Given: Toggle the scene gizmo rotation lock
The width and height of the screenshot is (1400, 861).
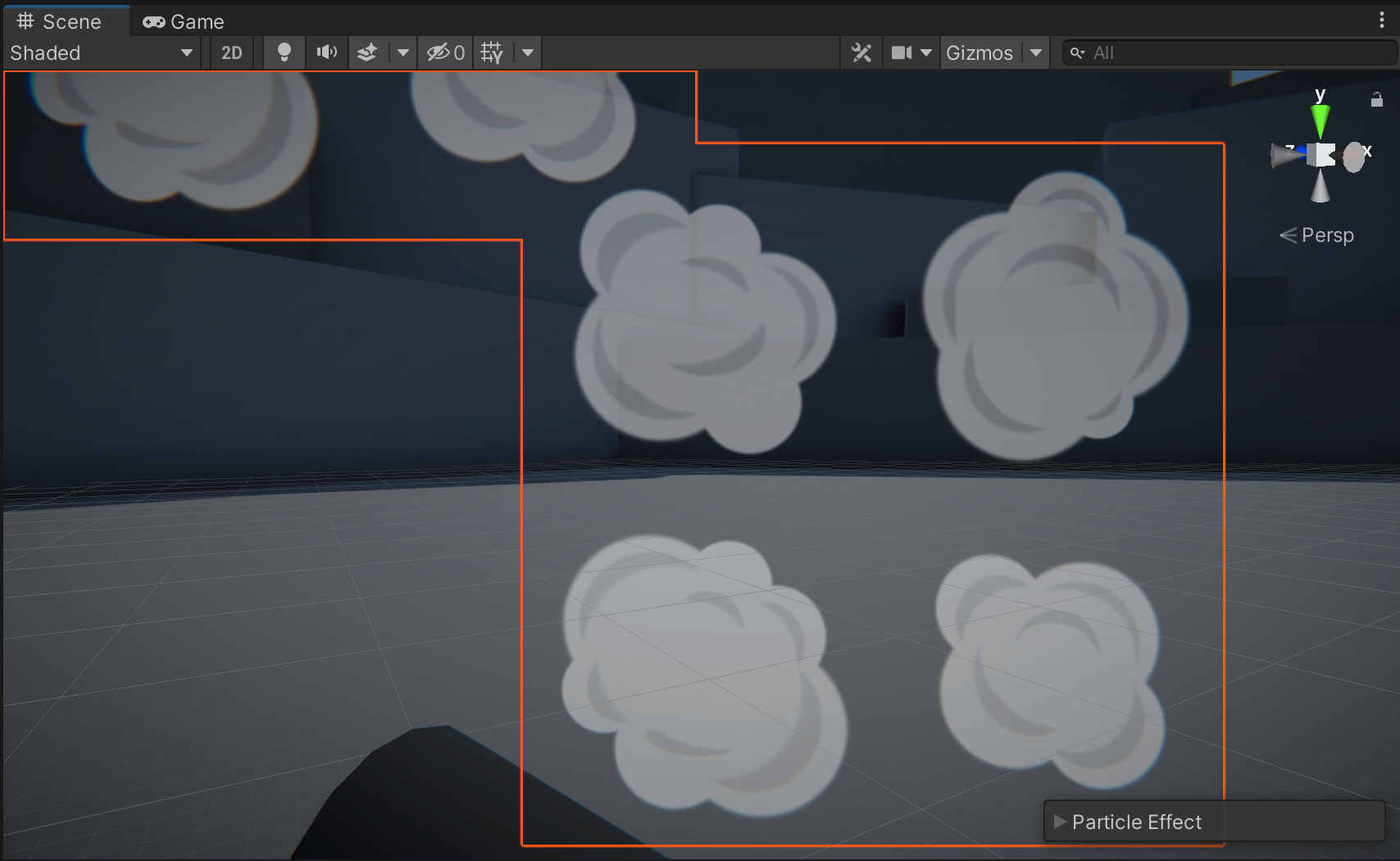Looking at the screenshot, I should pyautogui.click(x=1377, y=100).
